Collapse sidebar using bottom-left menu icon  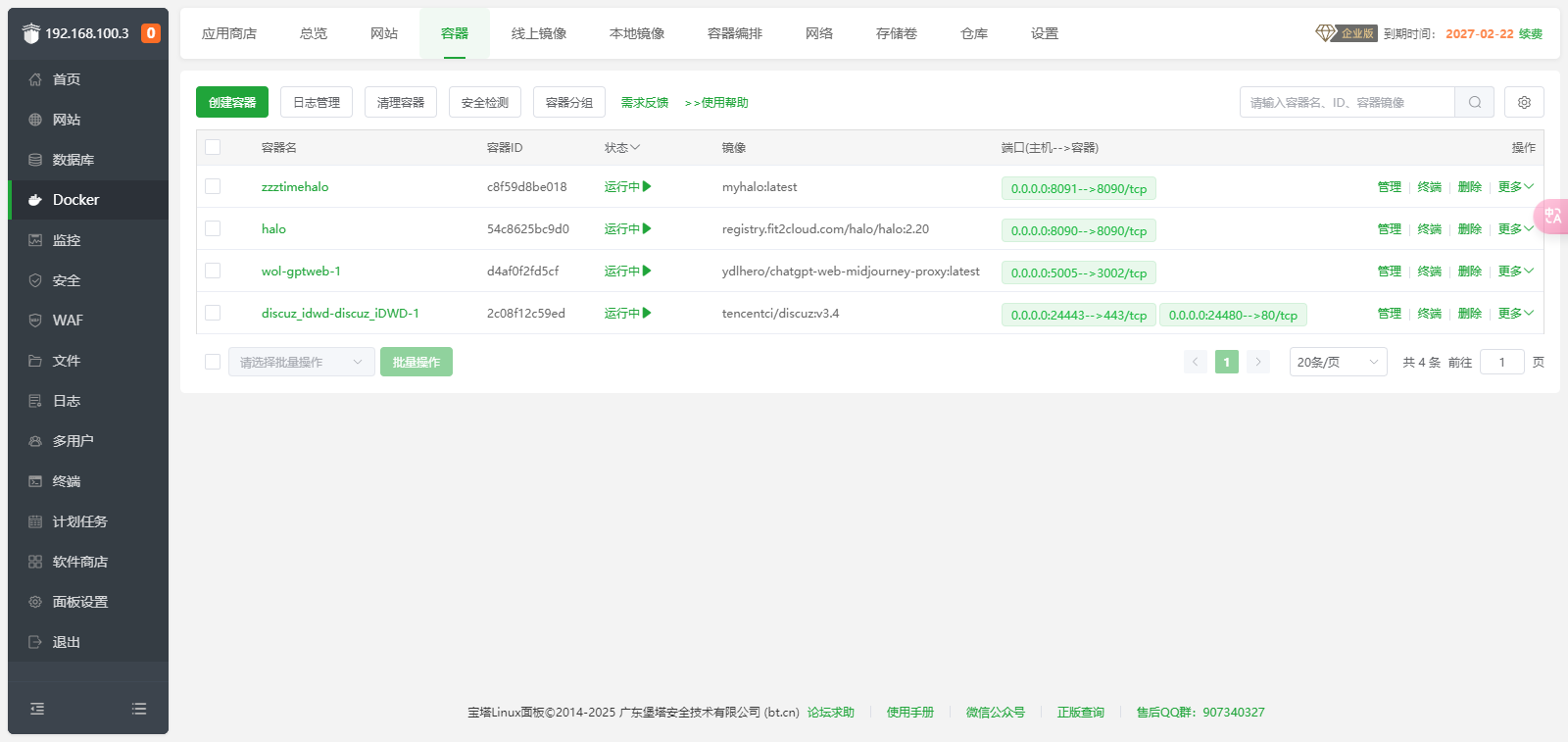[37, 709]
